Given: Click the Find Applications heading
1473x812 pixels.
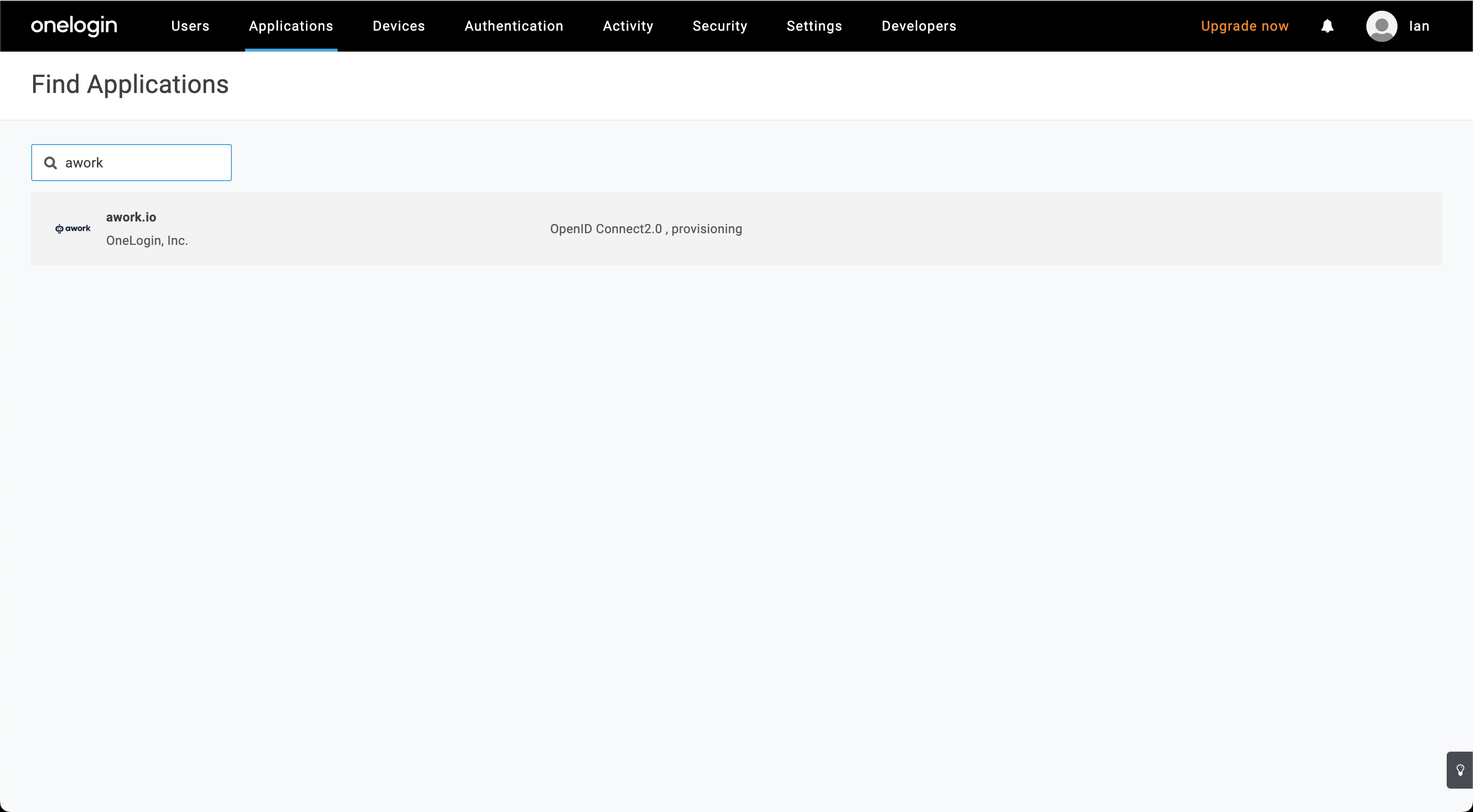Looking at the screenshot, I should coord(130,85).
